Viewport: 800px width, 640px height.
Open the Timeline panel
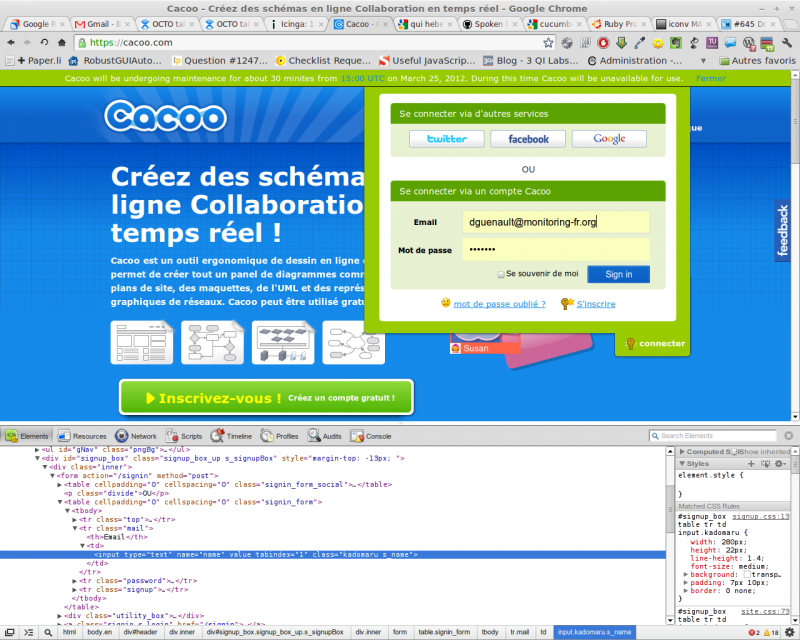click(231, 436)
